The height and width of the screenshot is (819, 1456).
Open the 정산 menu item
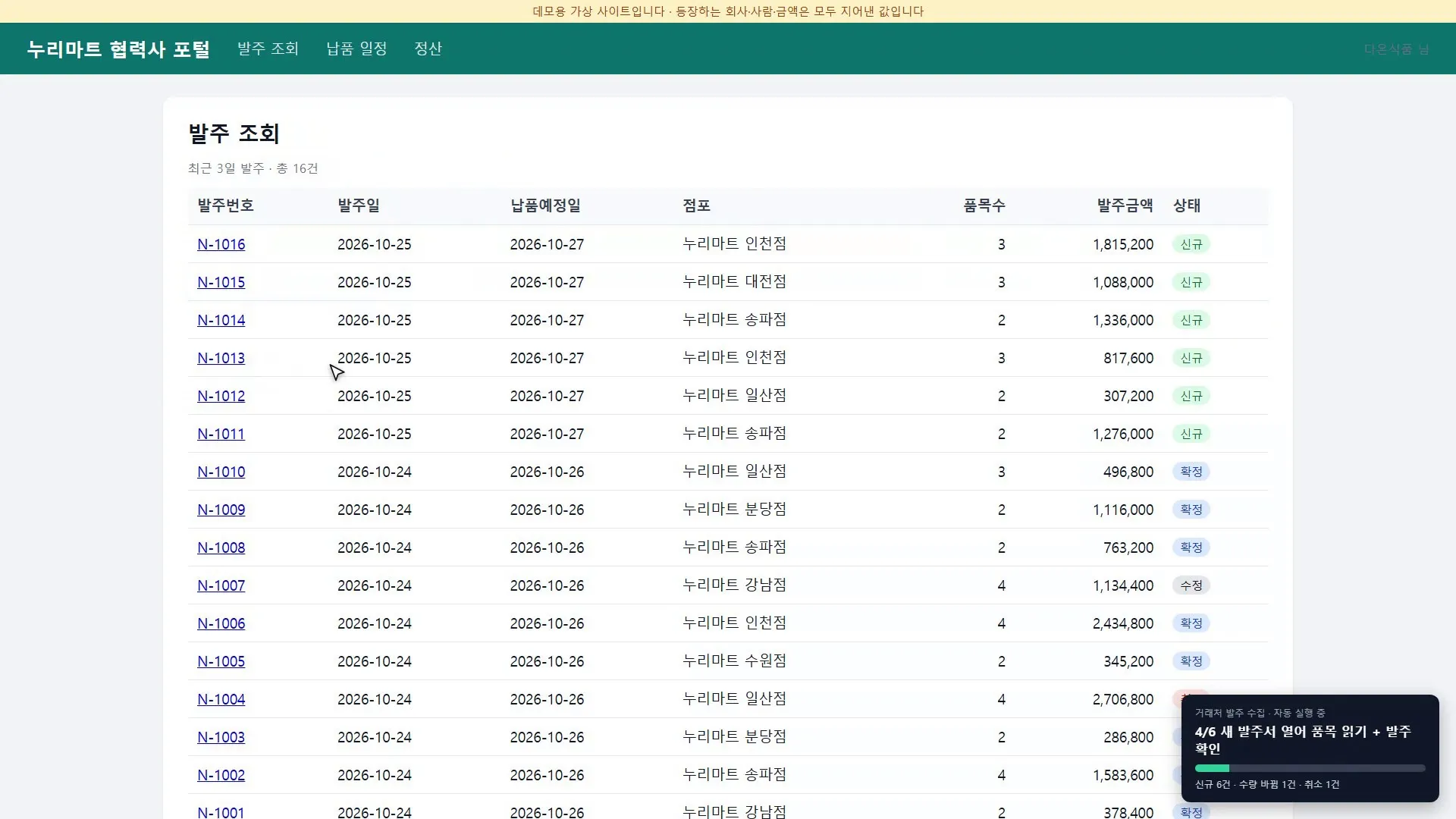coord(428,49)
